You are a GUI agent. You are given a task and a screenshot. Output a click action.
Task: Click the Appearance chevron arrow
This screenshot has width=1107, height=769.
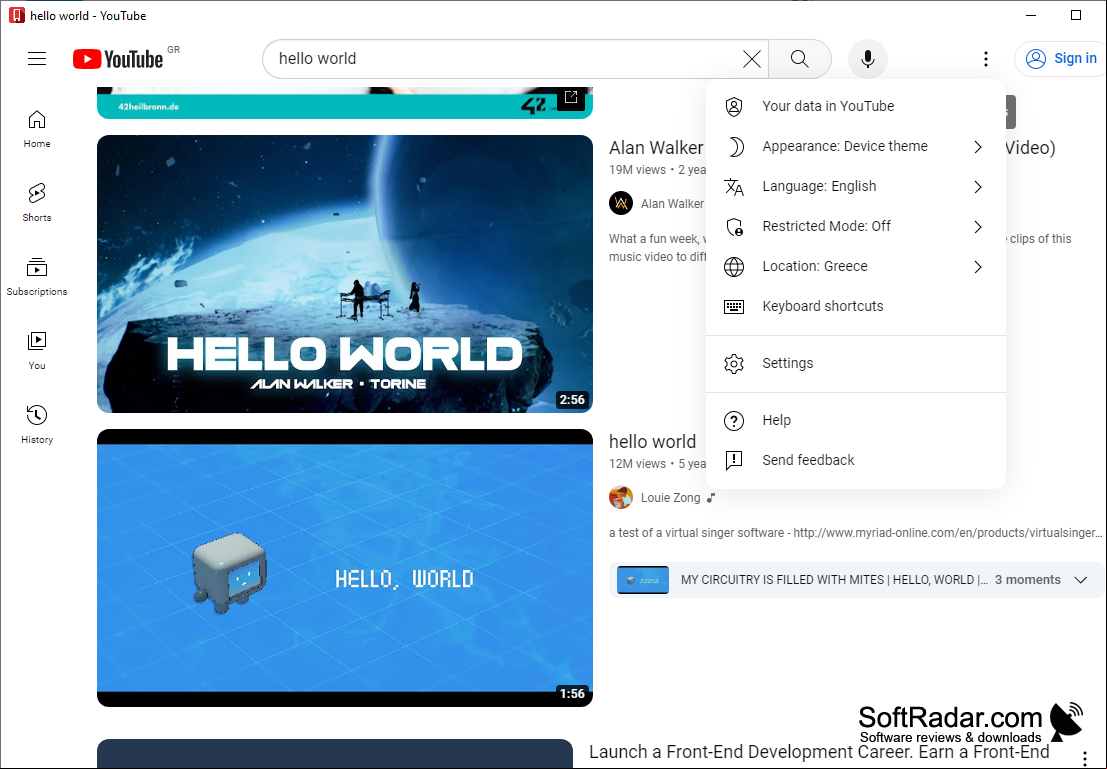(978, 147)
